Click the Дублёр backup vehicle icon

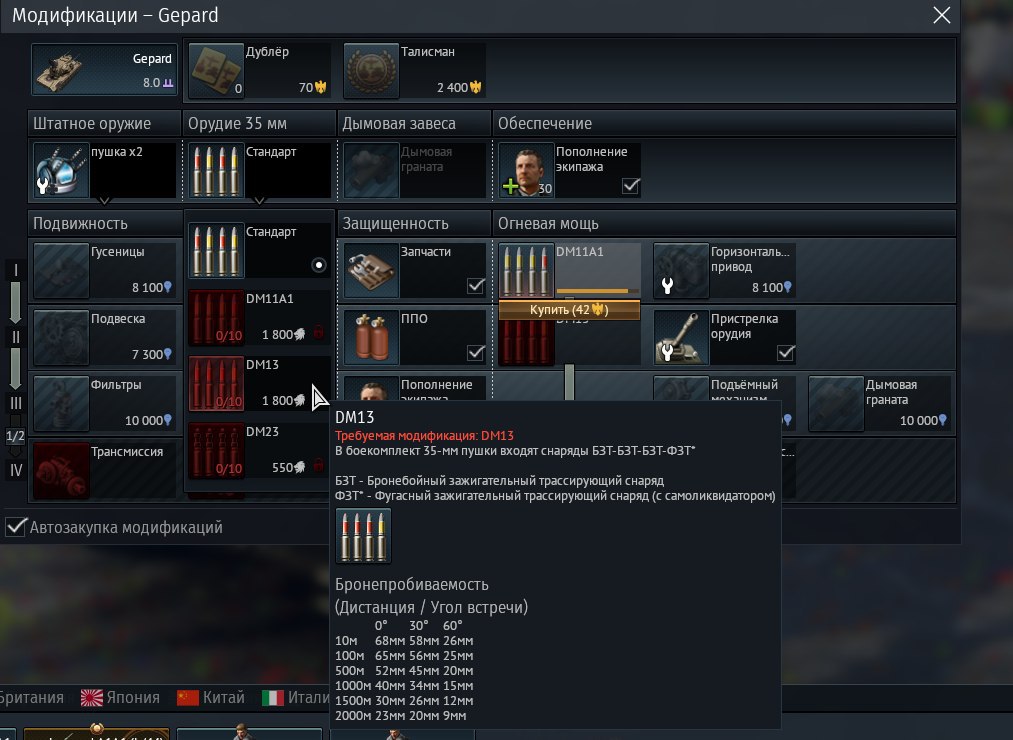pyautogui.click(x=216, y=70)
